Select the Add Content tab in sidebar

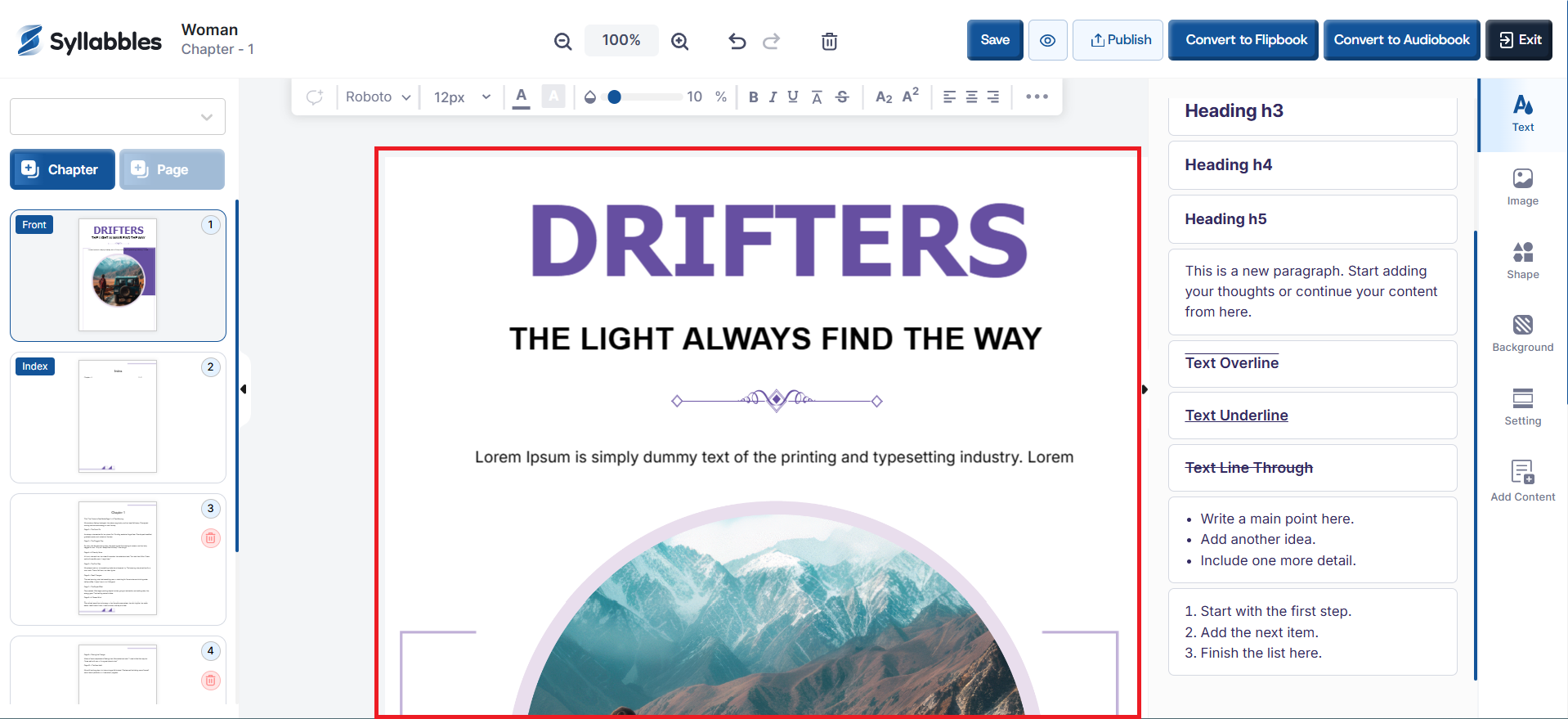click(x=1522, y=481)
